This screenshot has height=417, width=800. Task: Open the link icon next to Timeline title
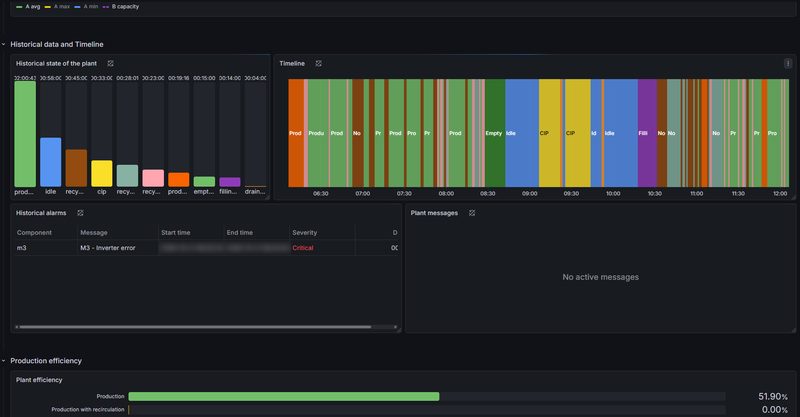318,63
